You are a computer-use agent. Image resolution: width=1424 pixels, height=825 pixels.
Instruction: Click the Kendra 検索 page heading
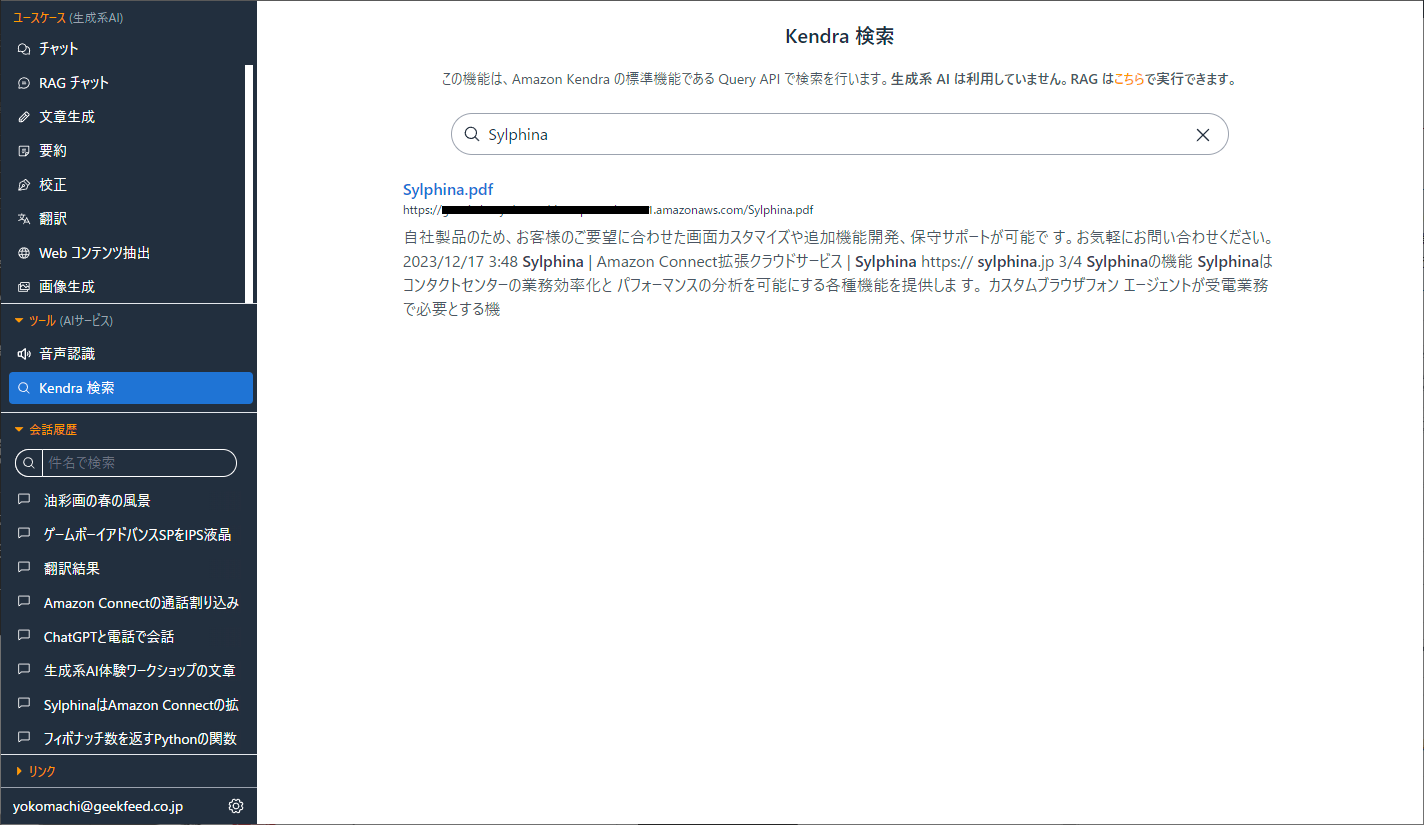[x=840, y=37]
